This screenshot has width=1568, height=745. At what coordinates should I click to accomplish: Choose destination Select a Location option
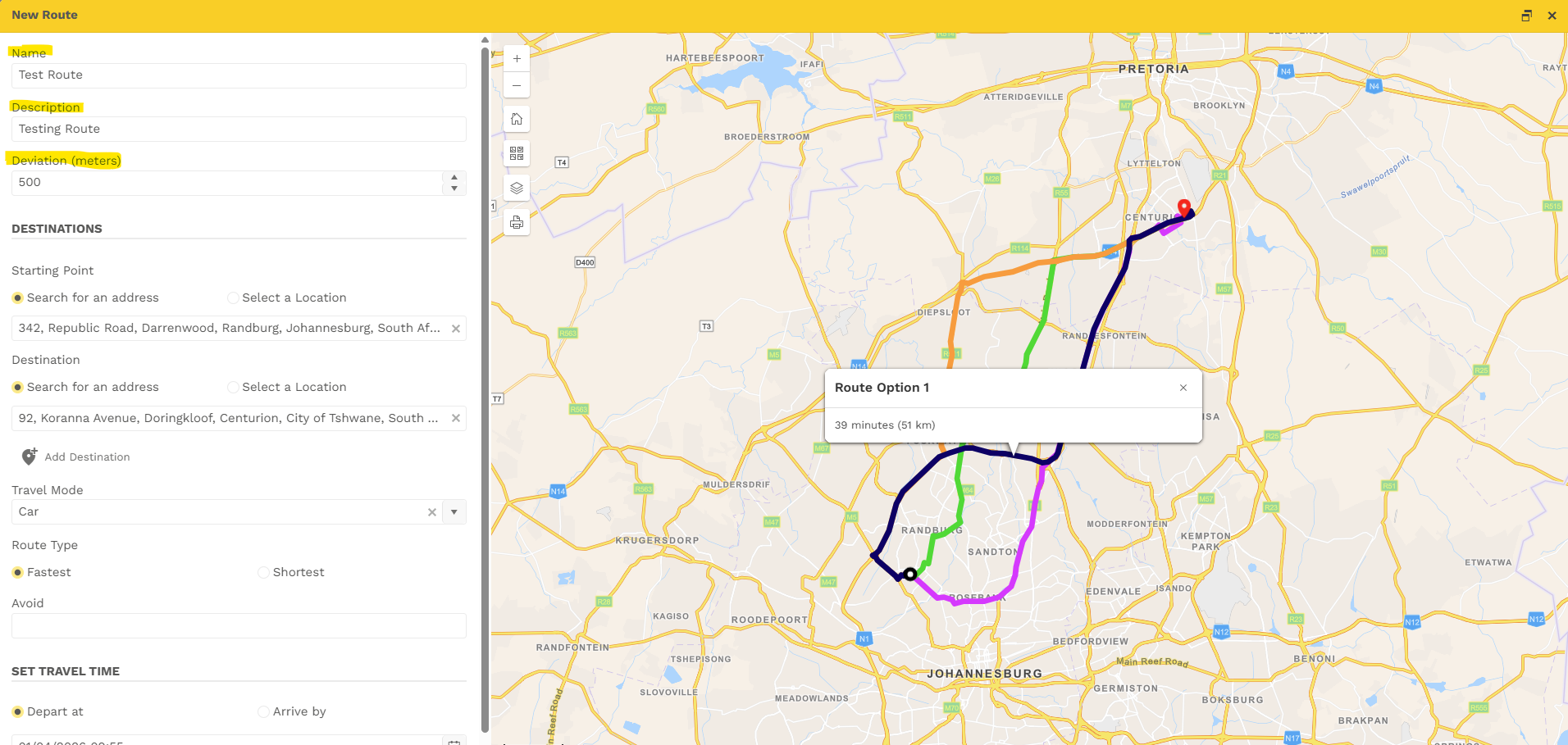[233, 387]
